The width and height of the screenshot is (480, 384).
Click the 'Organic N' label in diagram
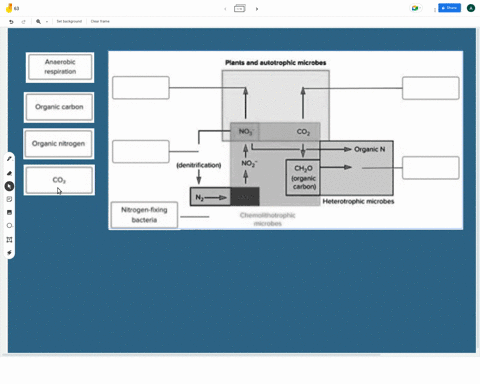[369, 149]
